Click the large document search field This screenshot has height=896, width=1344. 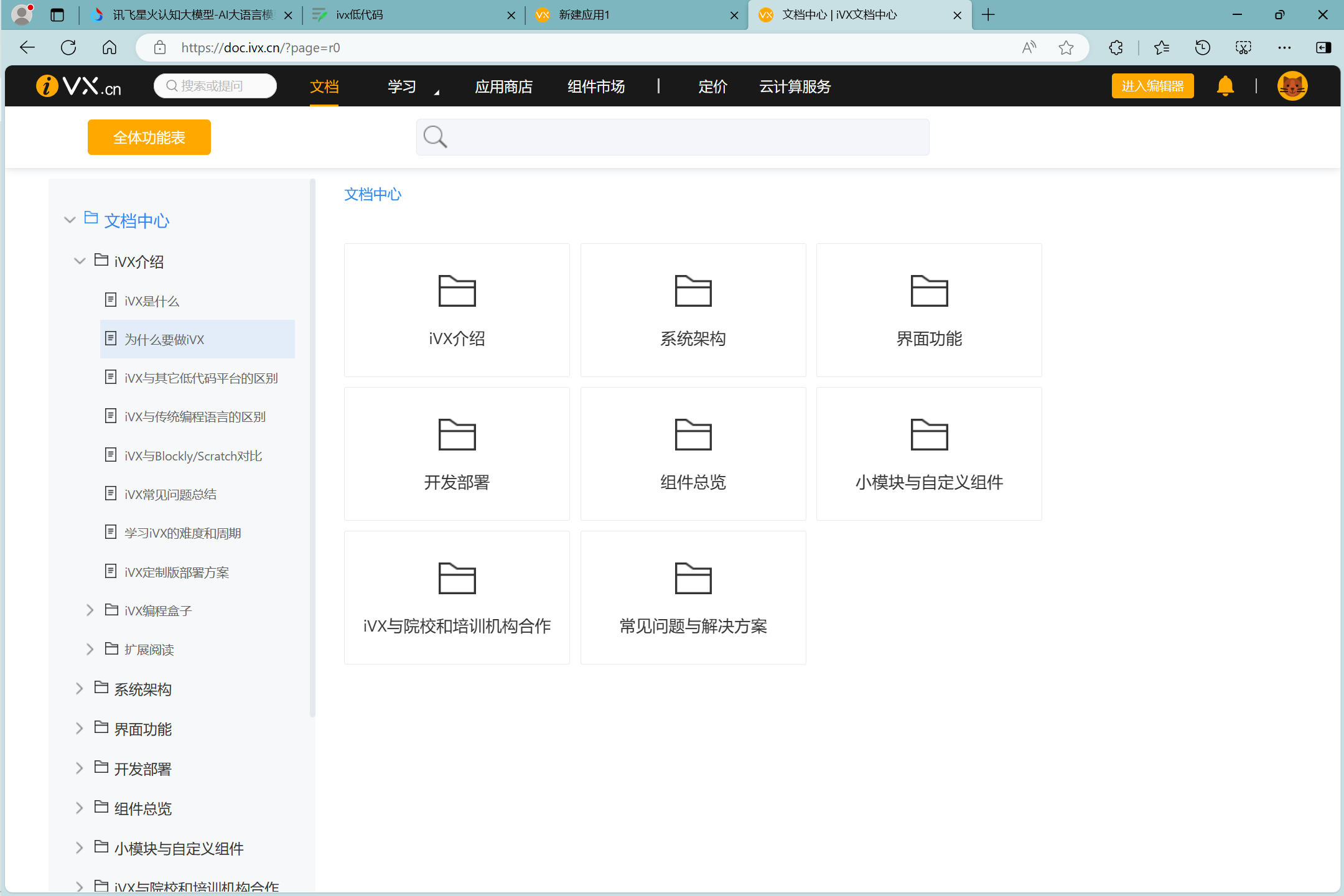click(673, 137)
